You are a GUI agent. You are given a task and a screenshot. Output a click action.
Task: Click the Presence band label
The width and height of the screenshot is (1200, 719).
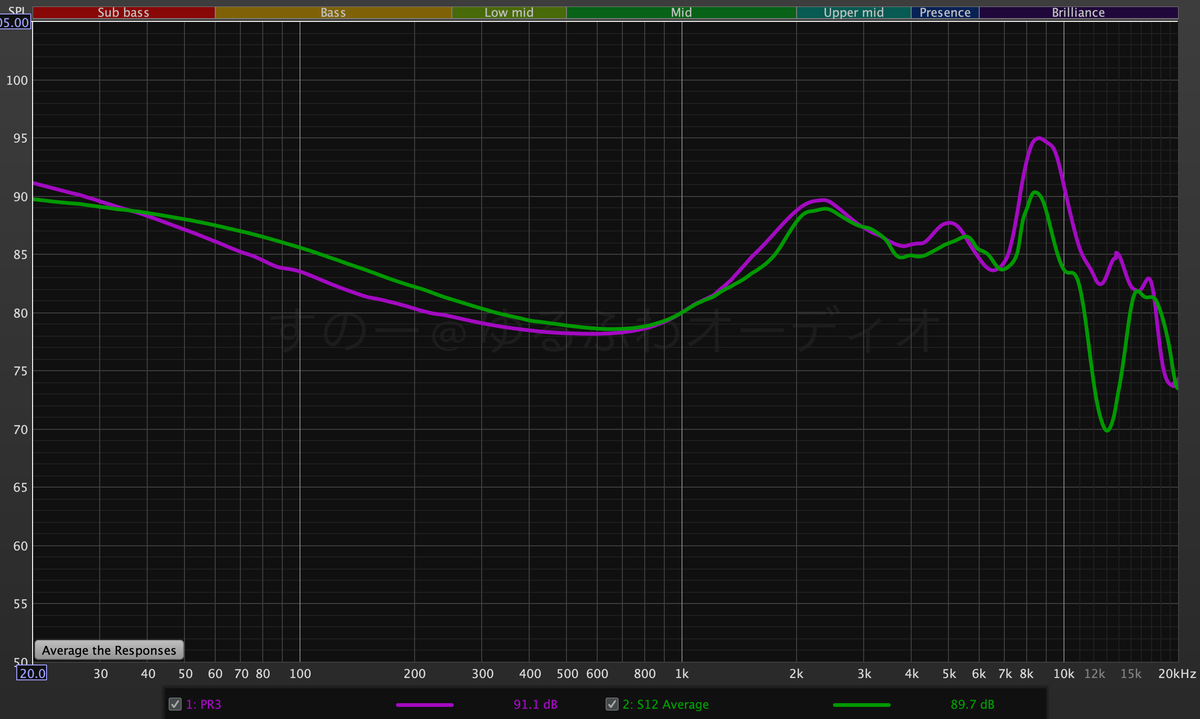click(x=945, y=13)
